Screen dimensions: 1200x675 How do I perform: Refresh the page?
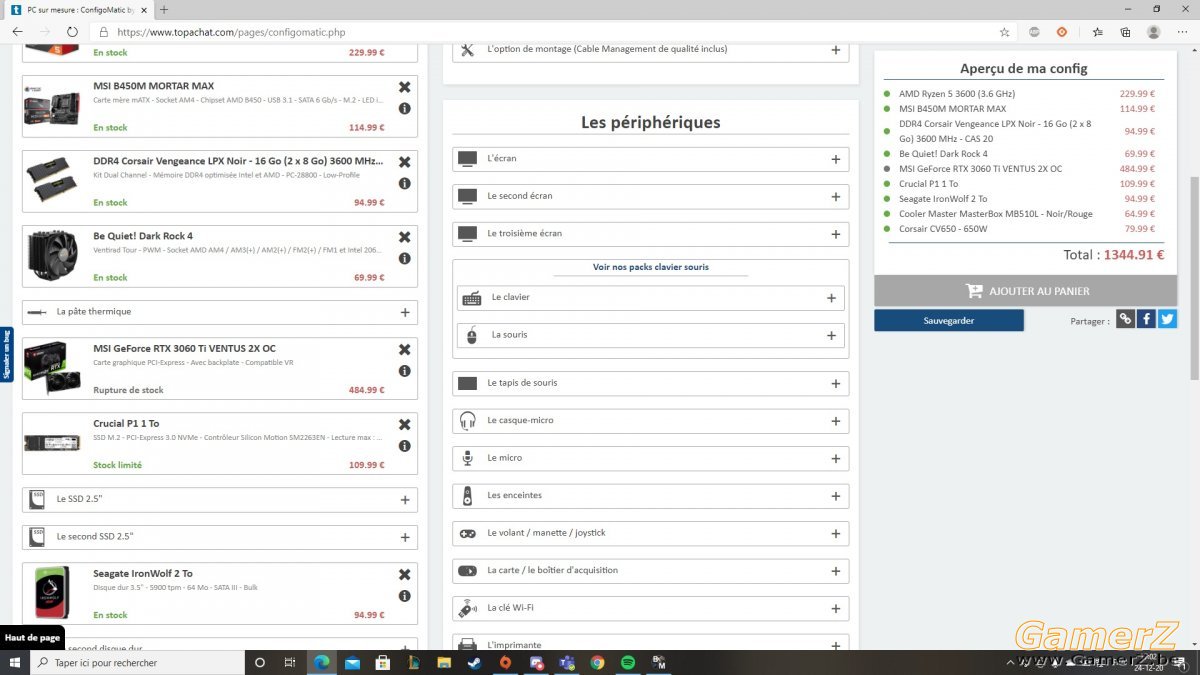point(72,32)
